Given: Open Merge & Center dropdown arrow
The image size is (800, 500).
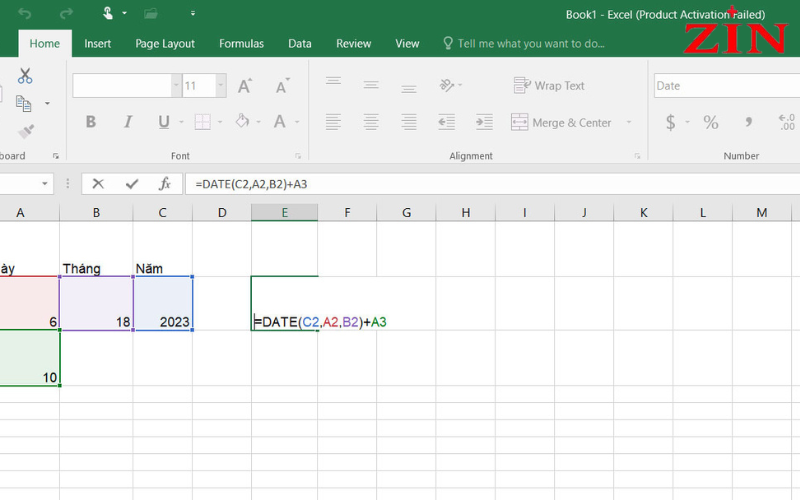Looking at the screenshot, I should pyautogui.click(x=629, y=122).
